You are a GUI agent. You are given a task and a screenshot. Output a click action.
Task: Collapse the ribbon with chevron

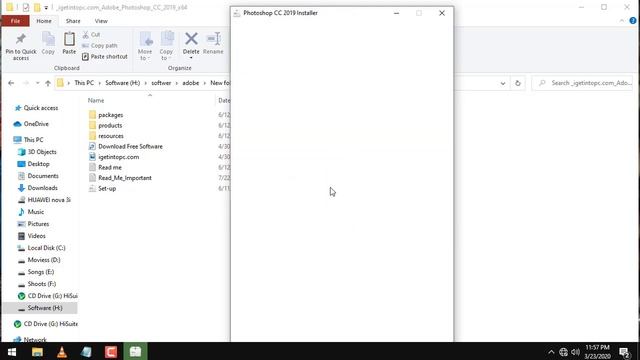622,21
